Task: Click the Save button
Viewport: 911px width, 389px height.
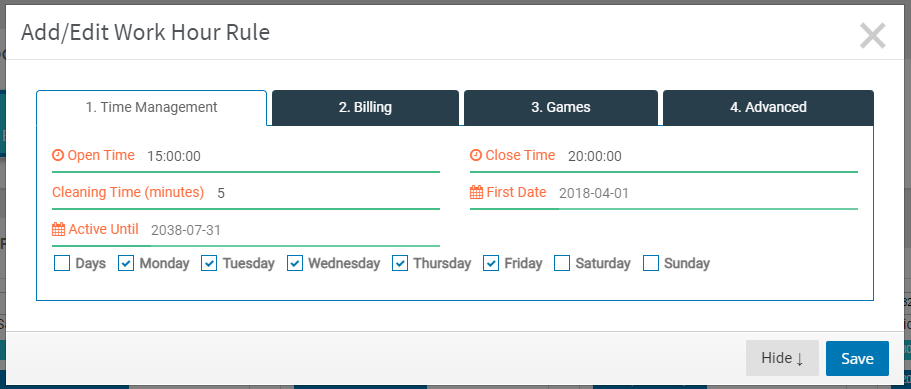Action: (x=858, y=358)
